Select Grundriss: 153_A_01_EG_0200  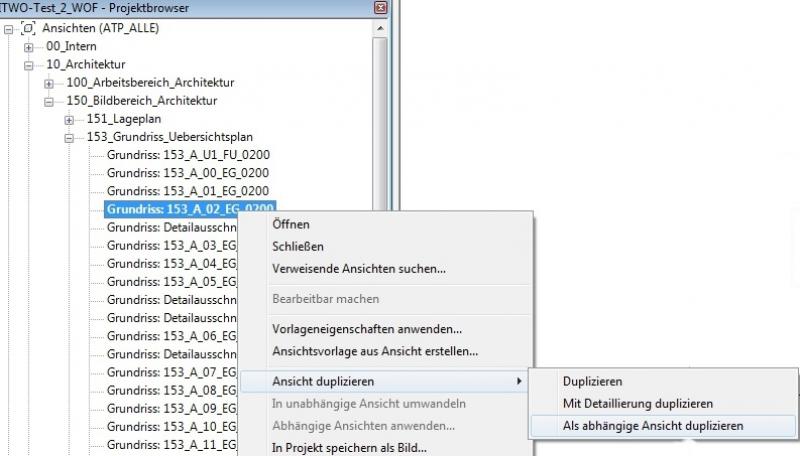(188, 191)
